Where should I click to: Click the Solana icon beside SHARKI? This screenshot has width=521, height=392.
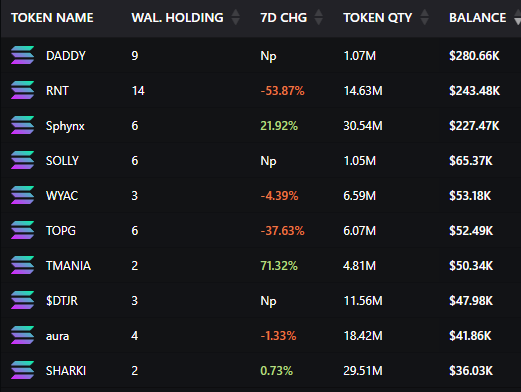click(22, 370)
